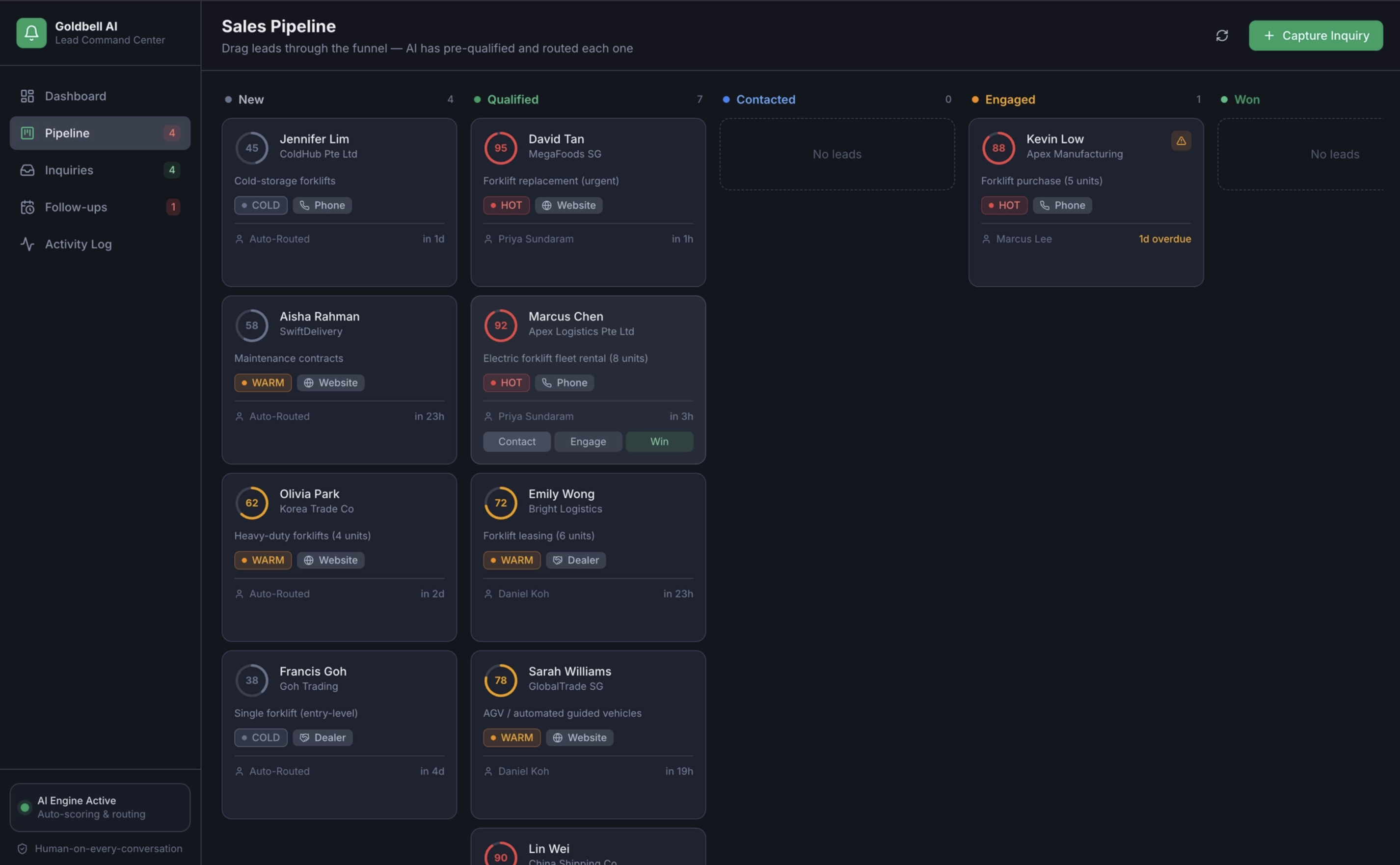
Task: Click the Engaged column header
Action: pos(1009,100)
